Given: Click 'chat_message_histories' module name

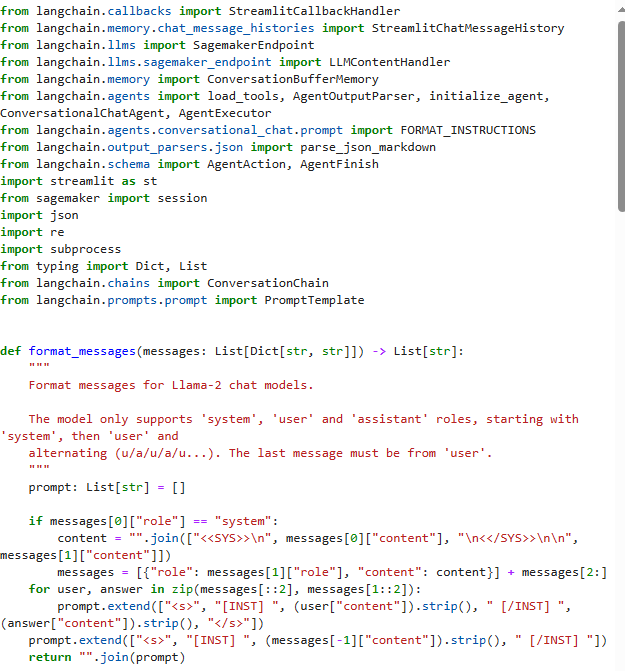Looking at the screenshot, I should pos(236,28).
